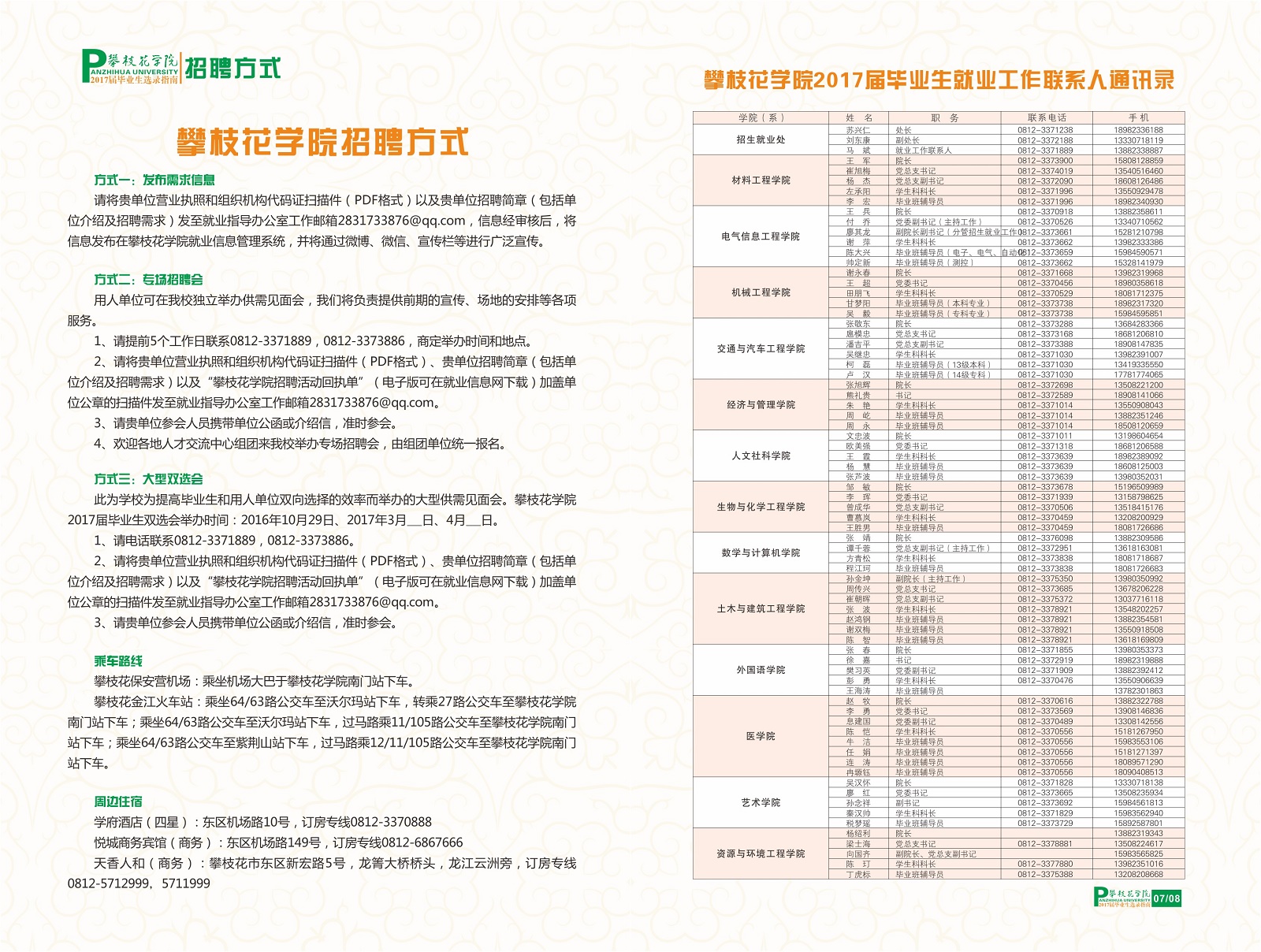1261x952 pixels.
Task: Click the 周边住宿 section heading
Action: 118,801
